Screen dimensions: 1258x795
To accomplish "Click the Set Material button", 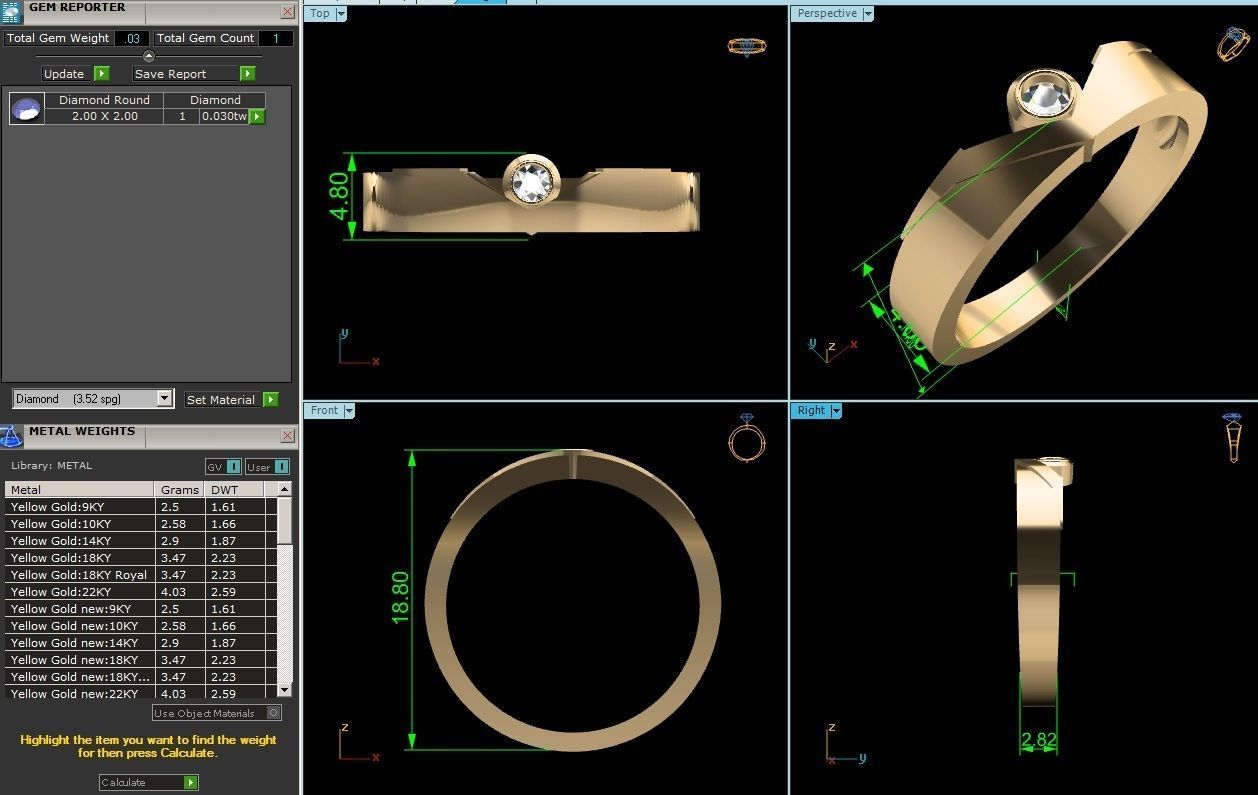I will tap(232, 400).
